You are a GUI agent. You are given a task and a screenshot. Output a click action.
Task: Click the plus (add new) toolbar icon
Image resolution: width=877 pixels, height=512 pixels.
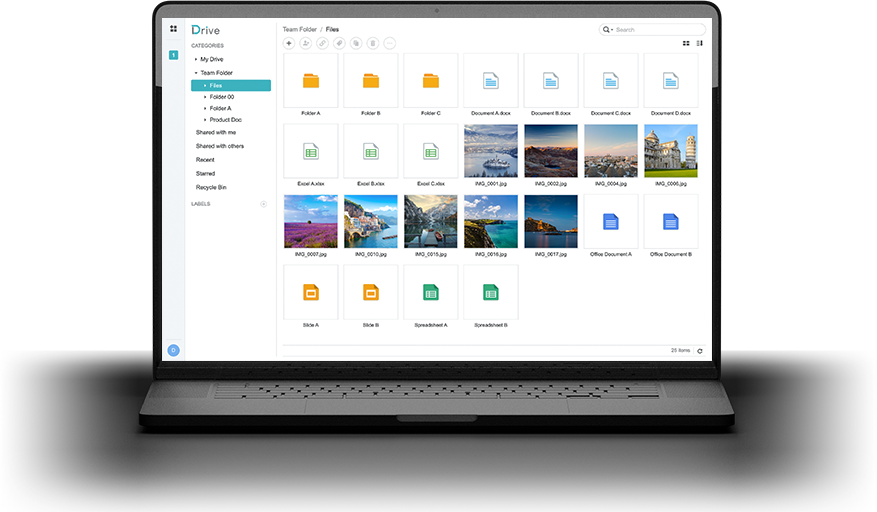tap(289, 43)
